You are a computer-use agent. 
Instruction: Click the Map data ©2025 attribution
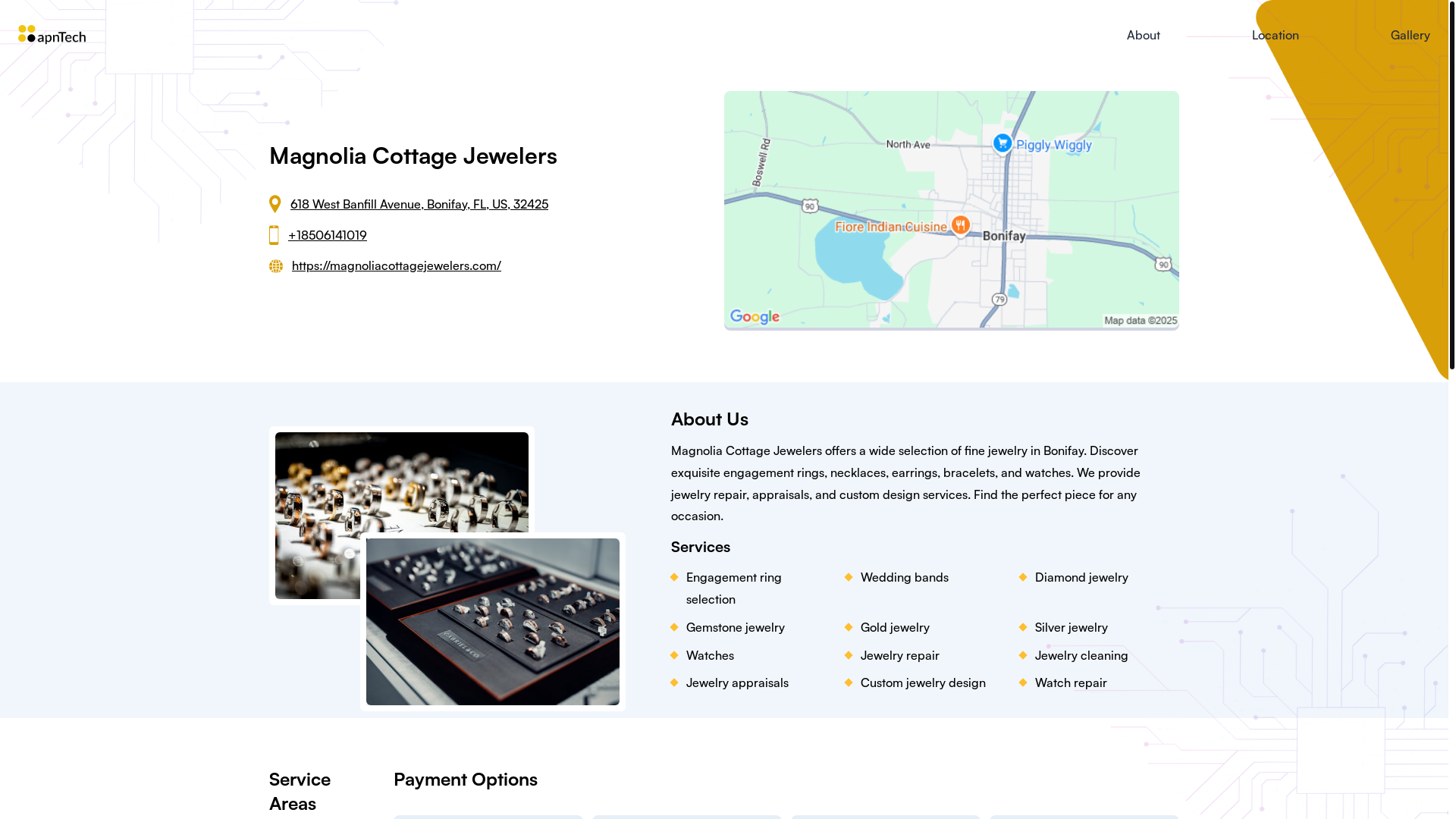(1141, 321)
